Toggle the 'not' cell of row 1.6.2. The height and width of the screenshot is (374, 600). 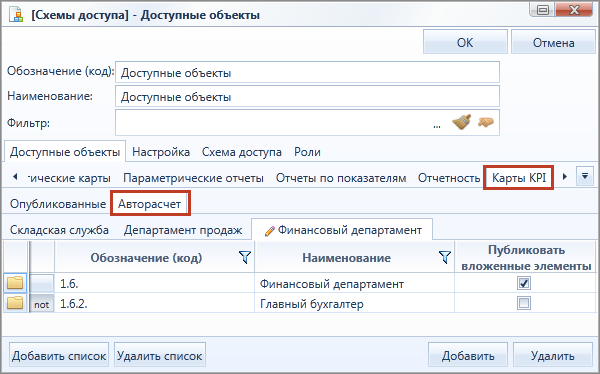[x=42, y=304]
